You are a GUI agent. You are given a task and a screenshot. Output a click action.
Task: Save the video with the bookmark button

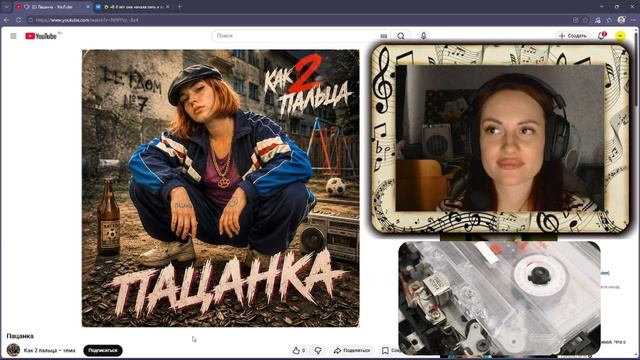pyautogui.click(x=390, y=350)
